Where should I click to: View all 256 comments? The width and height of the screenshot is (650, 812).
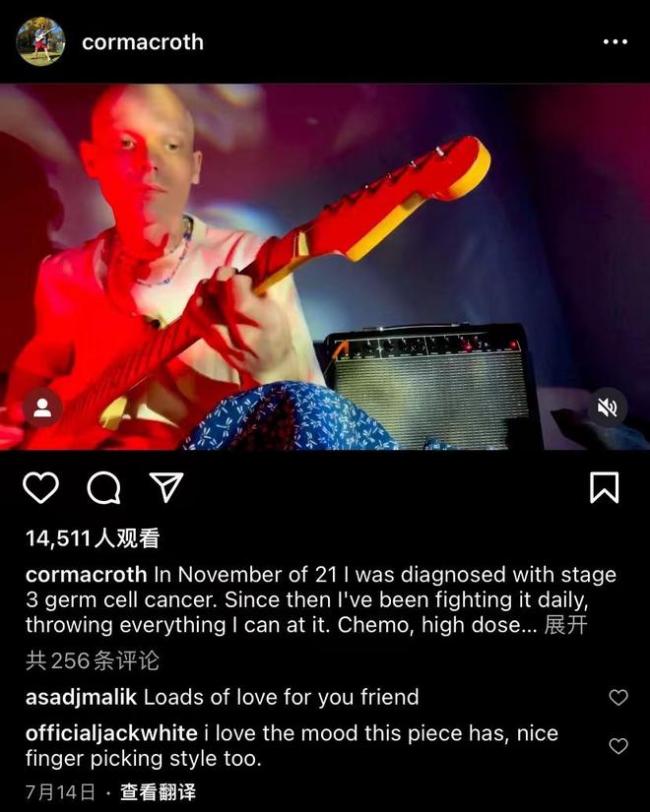(x=92, y=660)
